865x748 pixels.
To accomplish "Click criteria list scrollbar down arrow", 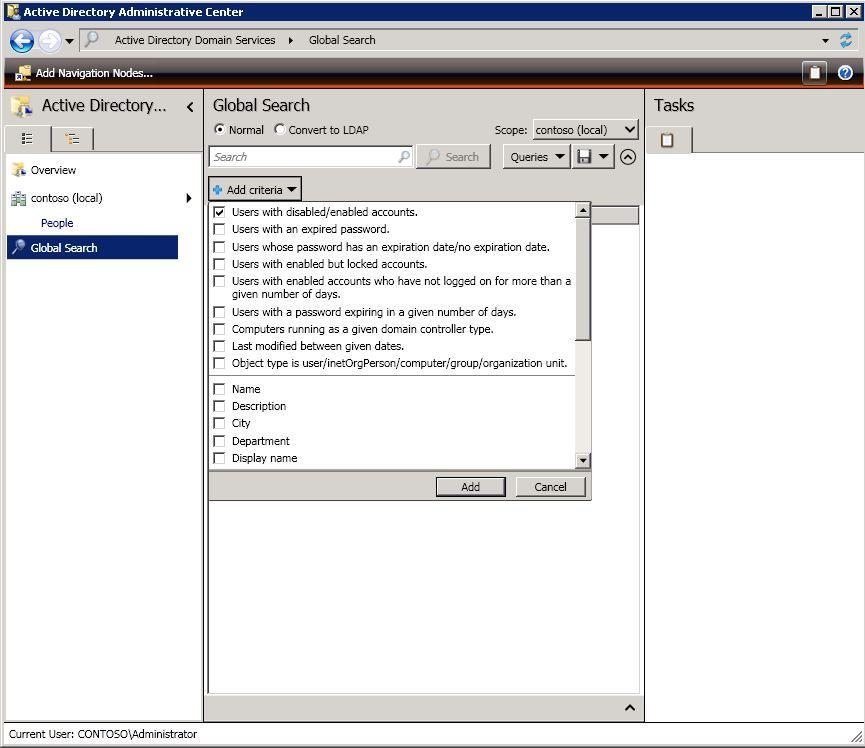I will pyautogui.click(x=583, y=460).
